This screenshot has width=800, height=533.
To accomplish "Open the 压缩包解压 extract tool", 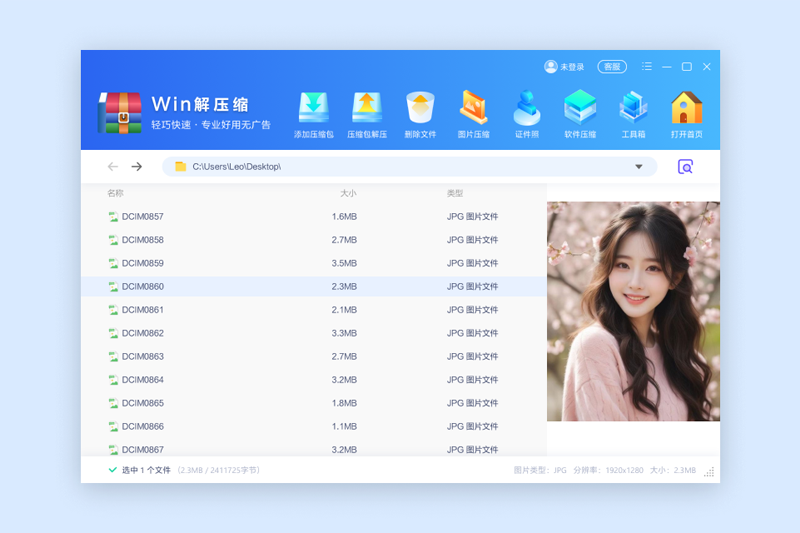I will tap(367, 112).
